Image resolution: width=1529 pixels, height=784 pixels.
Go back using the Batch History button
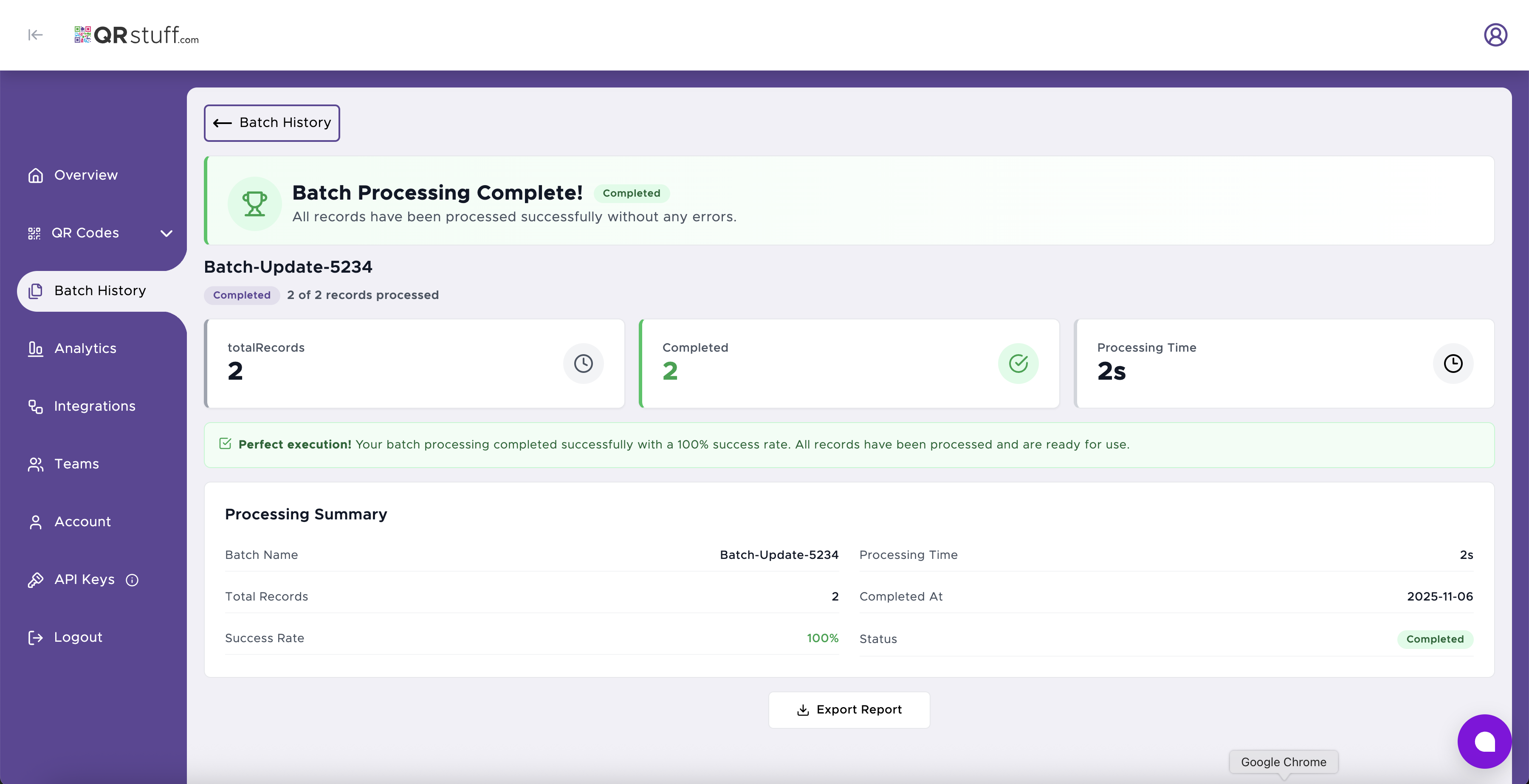click(x=271, y=123)
